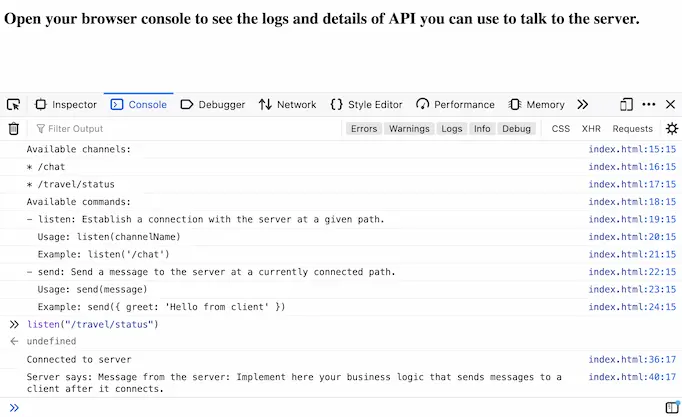Toggle the Warnings filter
Screen dimensions: 682x417
409,128
